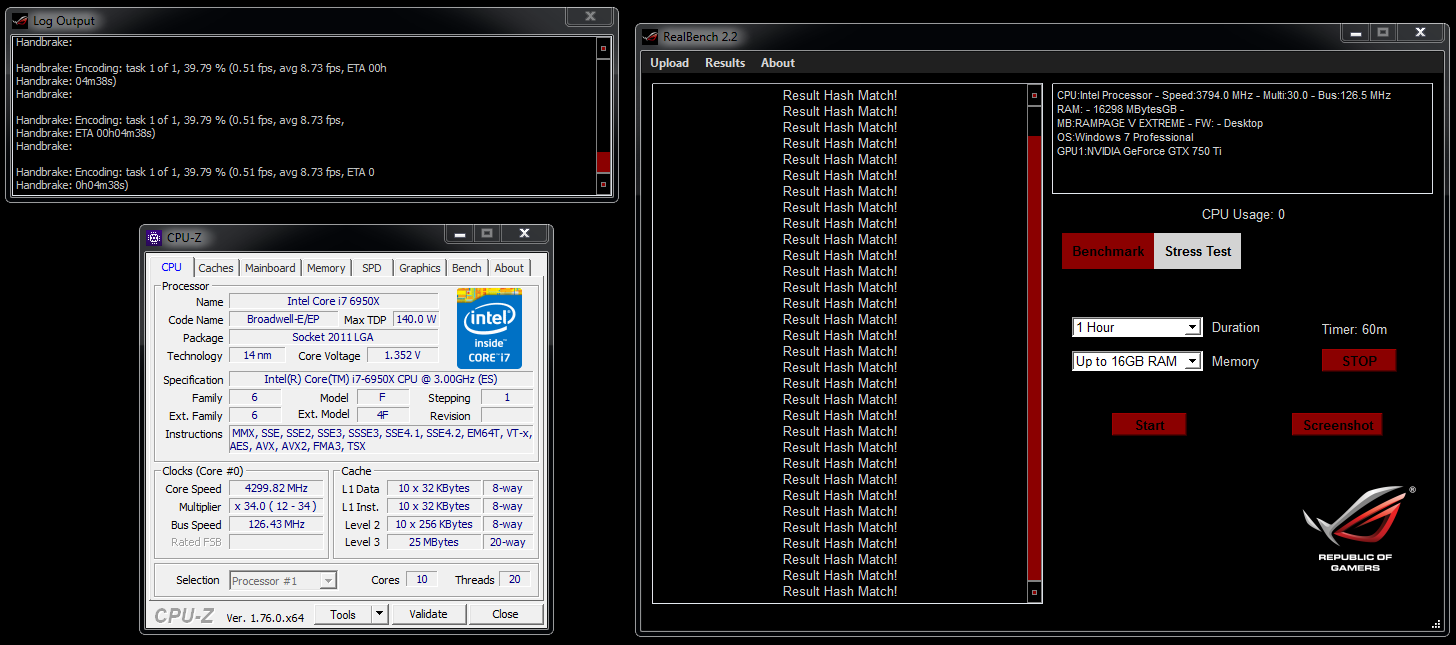This screenshot has height=645, width=1456.
Task: Click Validate in CPU-Z
Action: point(429,613)
